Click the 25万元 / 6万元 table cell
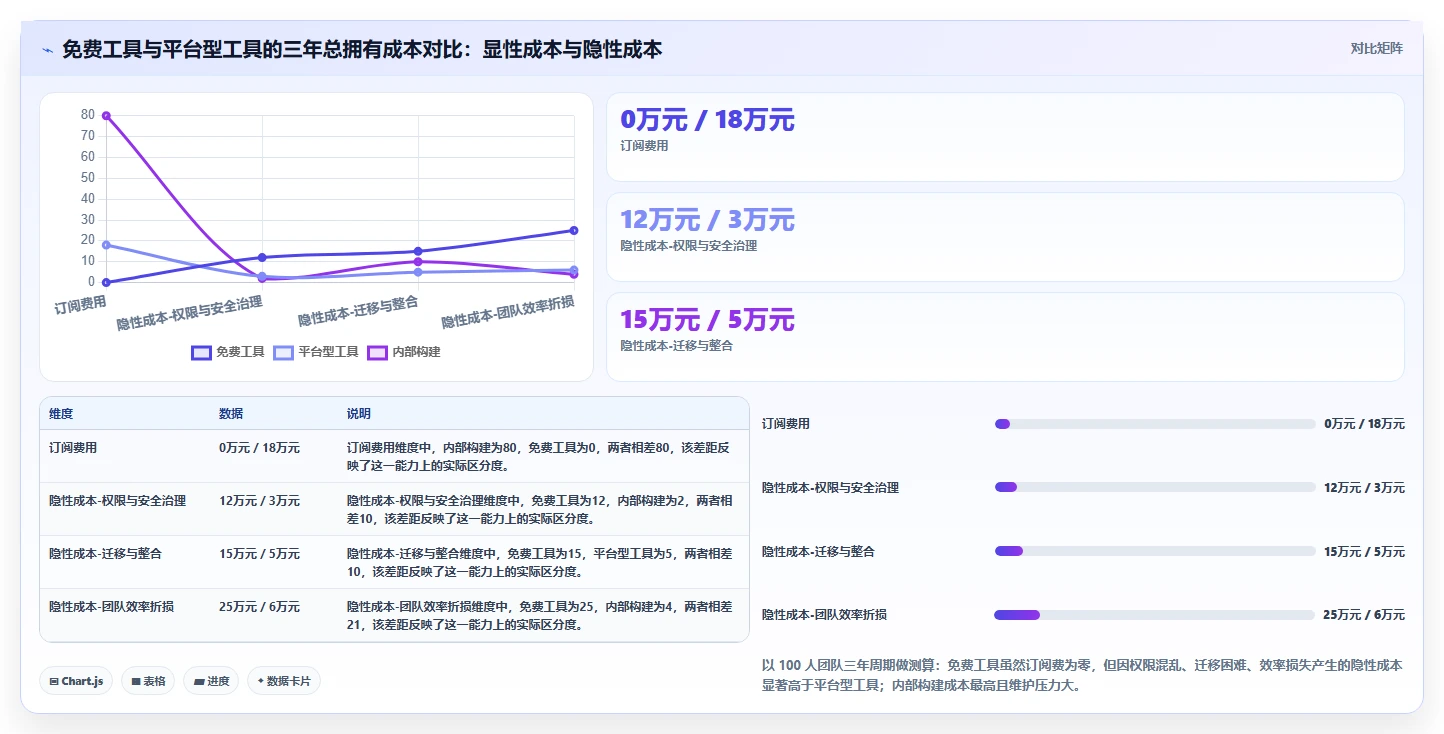The image size is (1444, 734). pyautogui.click(x=274, y=615)
